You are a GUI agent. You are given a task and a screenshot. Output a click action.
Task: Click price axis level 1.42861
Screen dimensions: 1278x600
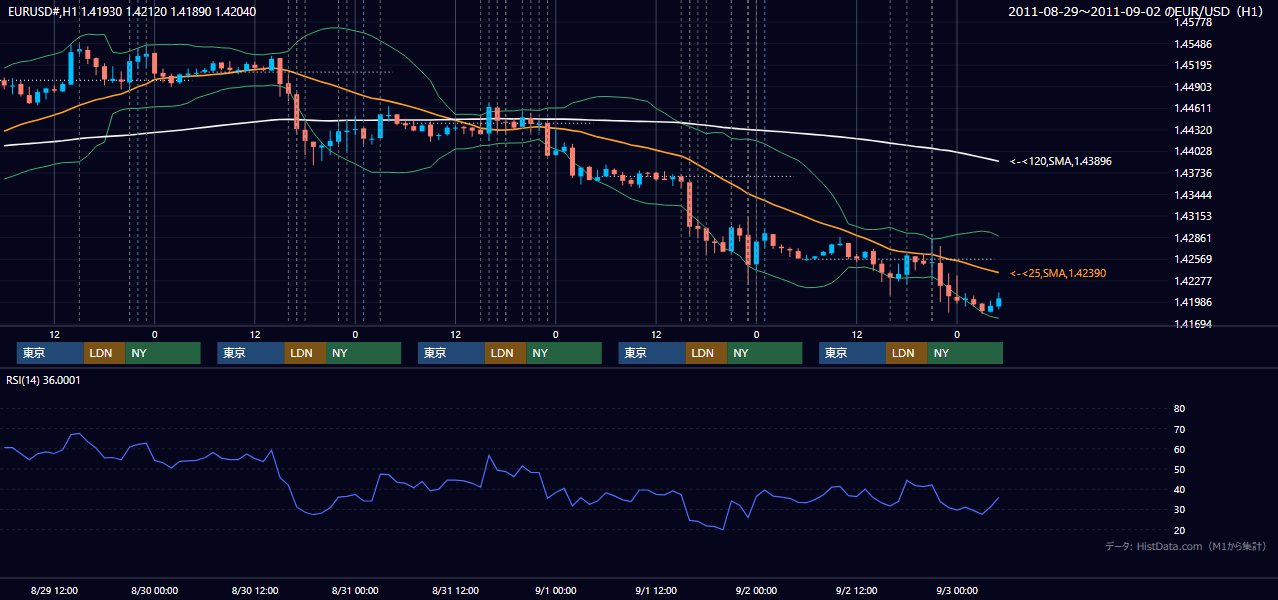pos(1192,238)
